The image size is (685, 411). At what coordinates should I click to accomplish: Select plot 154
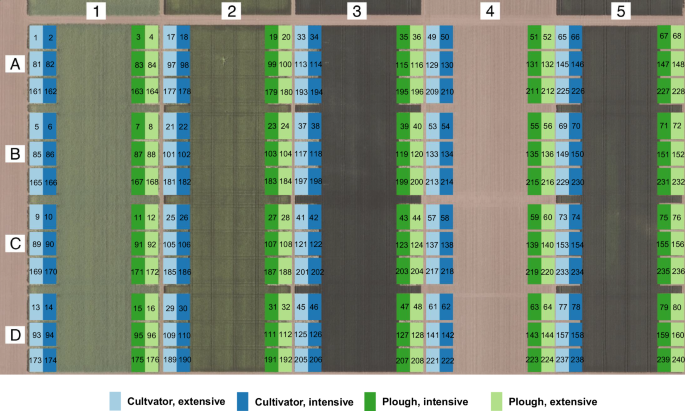(x=576, y=245)
